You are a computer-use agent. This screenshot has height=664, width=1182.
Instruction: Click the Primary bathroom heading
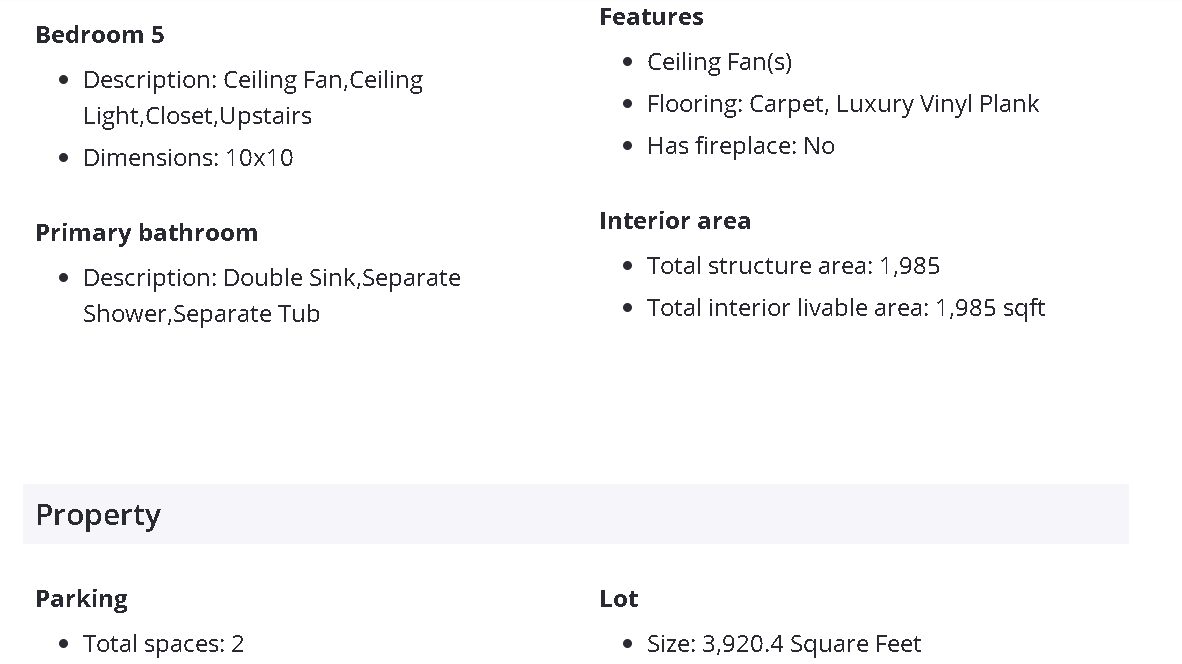(146, 233)
